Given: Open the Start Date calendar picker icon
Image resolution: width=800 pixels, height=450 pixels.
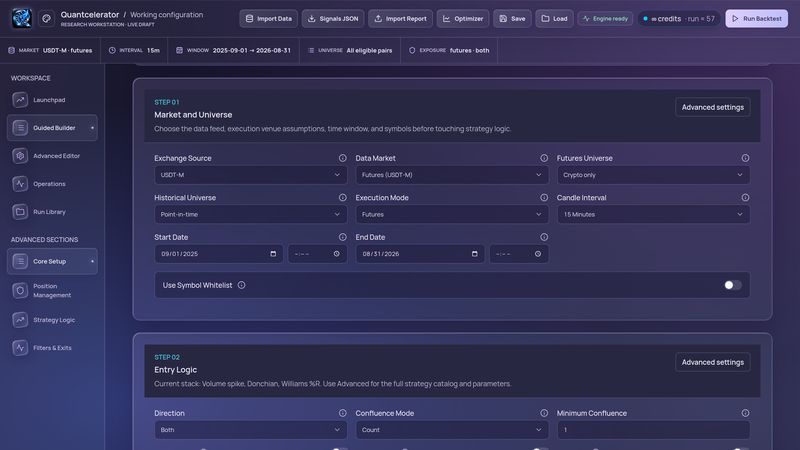Looking at the screenshot, I should (x=273, y=254).
